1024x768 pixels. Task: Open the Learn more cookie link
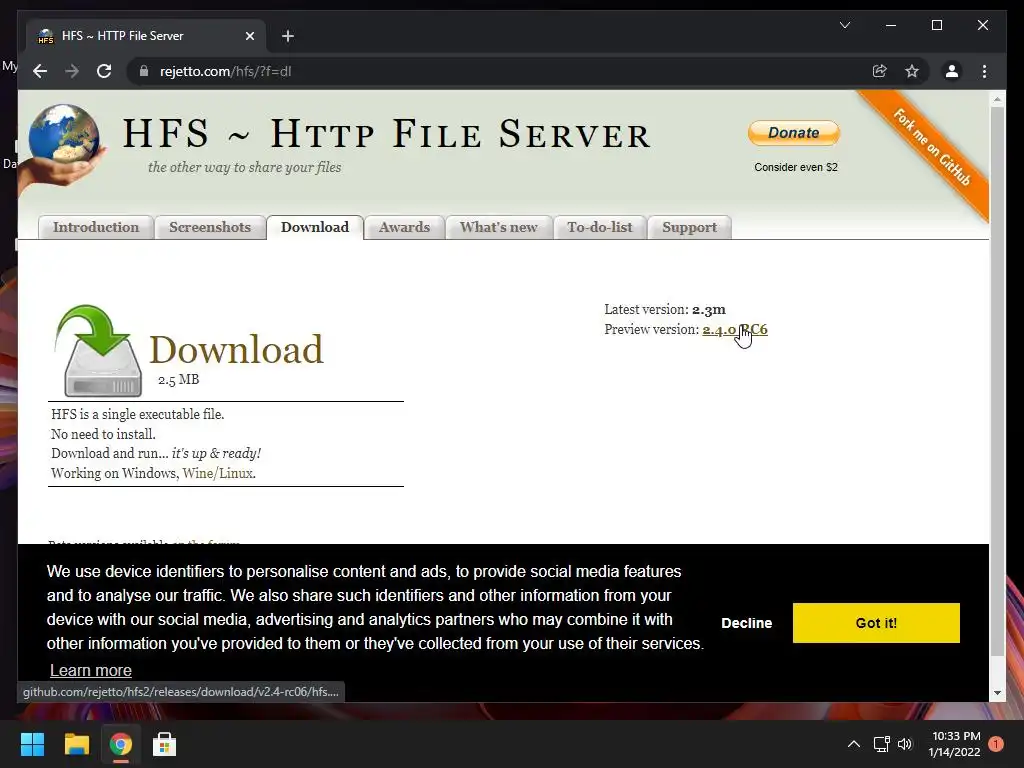(91, 671)
